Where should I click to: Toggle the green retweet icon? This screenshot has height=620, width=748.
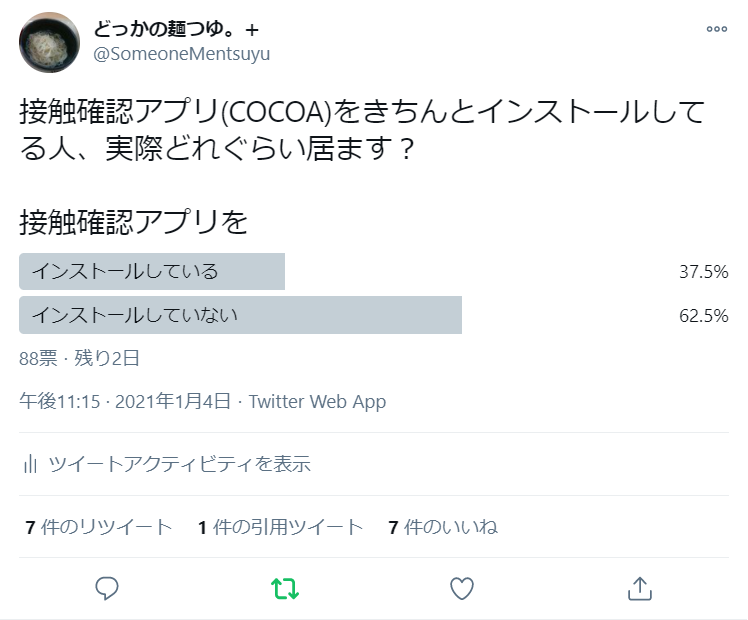coord(285,588)
